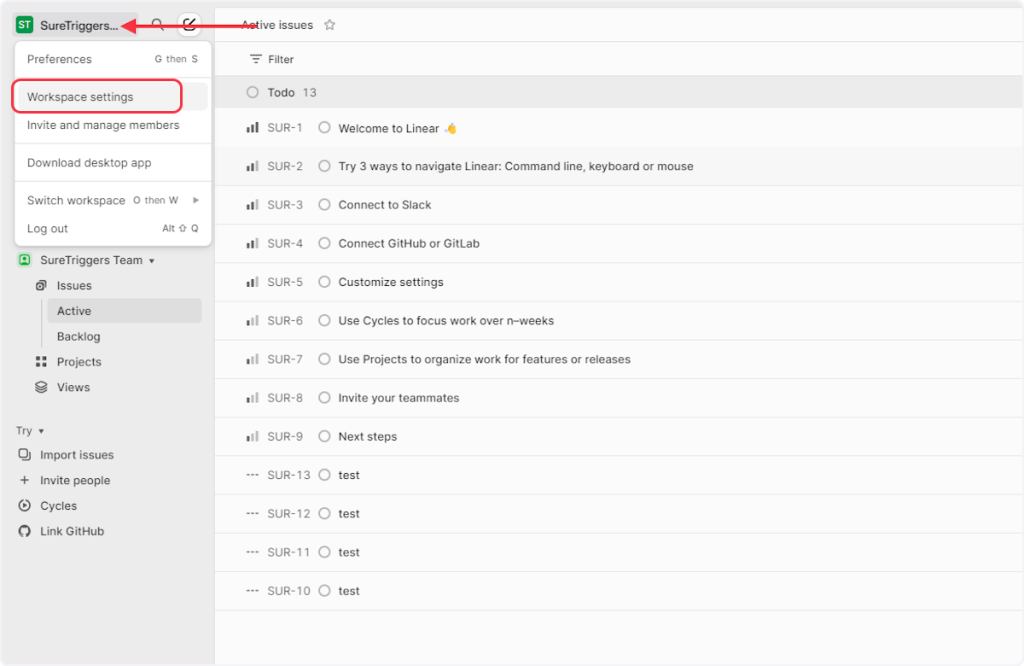Open the Filter button
1024x666 pixels.
point(272,59)
